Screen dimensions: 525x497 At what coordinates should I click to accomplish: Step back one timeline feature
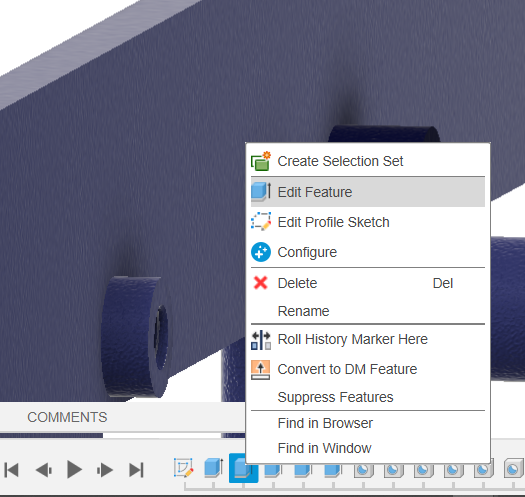click(x=44, y=470)
